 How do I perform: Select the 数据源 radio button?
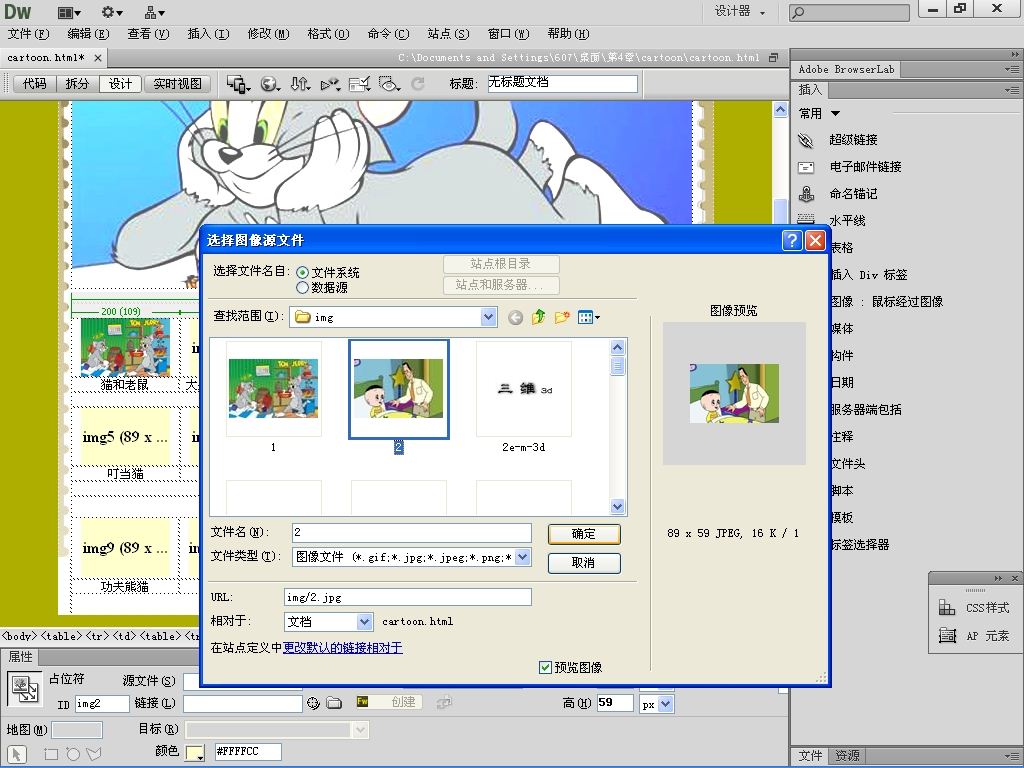click(302, 287)
